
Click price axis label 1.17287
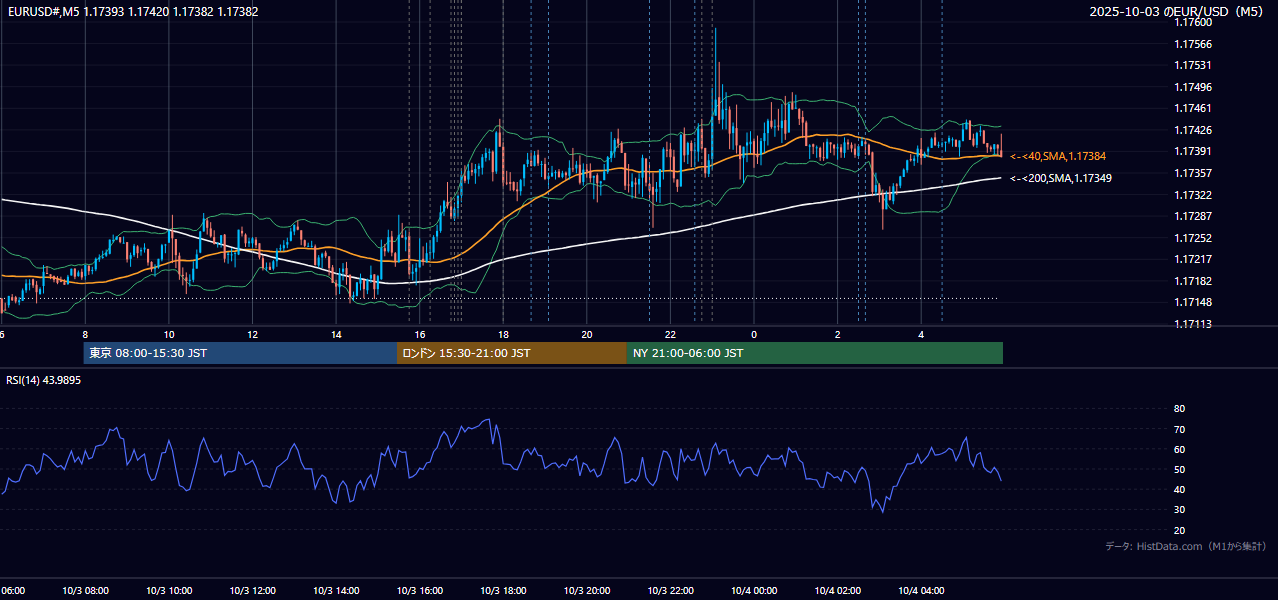(x=1193, y=216)
